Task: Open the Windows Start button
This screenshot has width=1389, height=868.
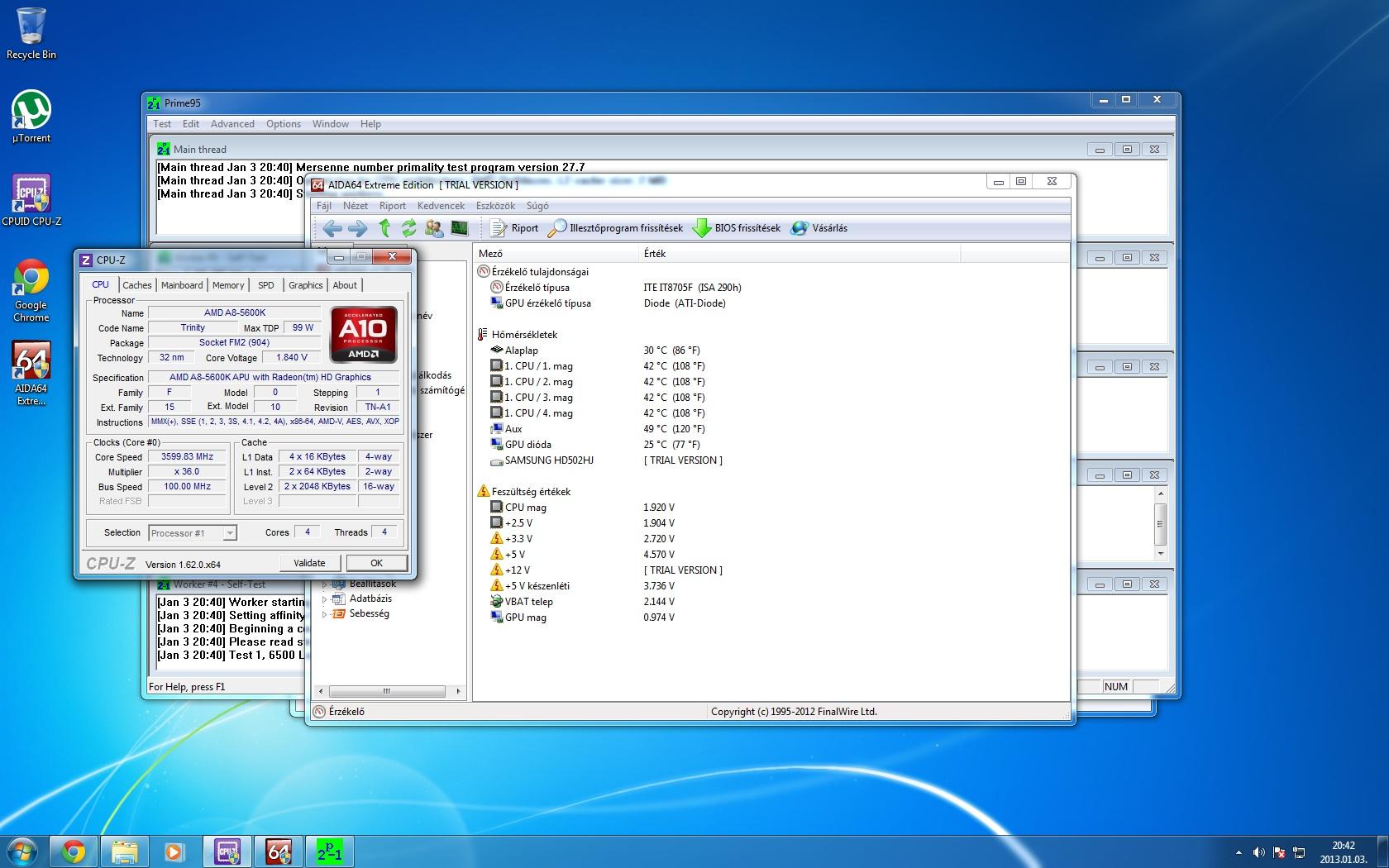Action: point(21,851)
